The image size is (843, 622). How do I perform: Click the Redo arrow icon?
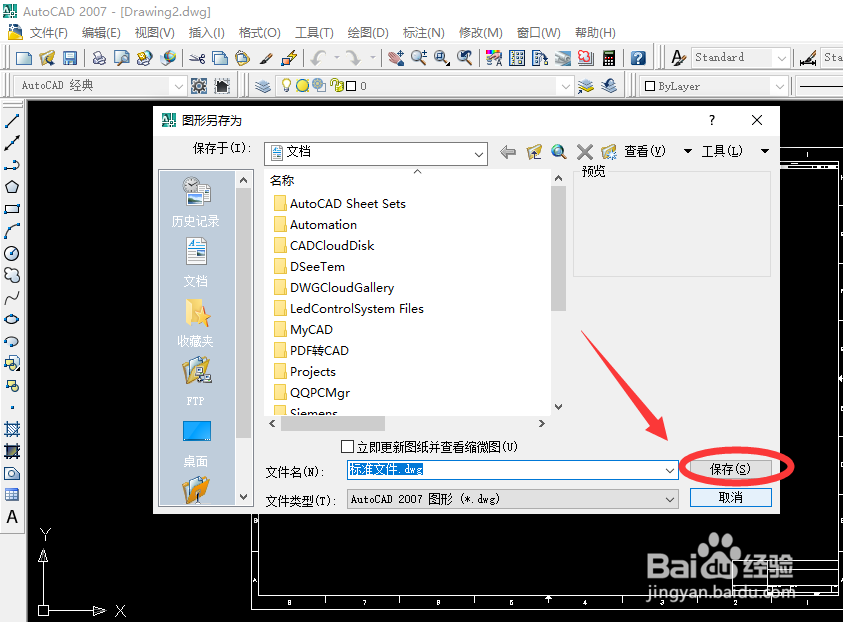click(353, 58)
